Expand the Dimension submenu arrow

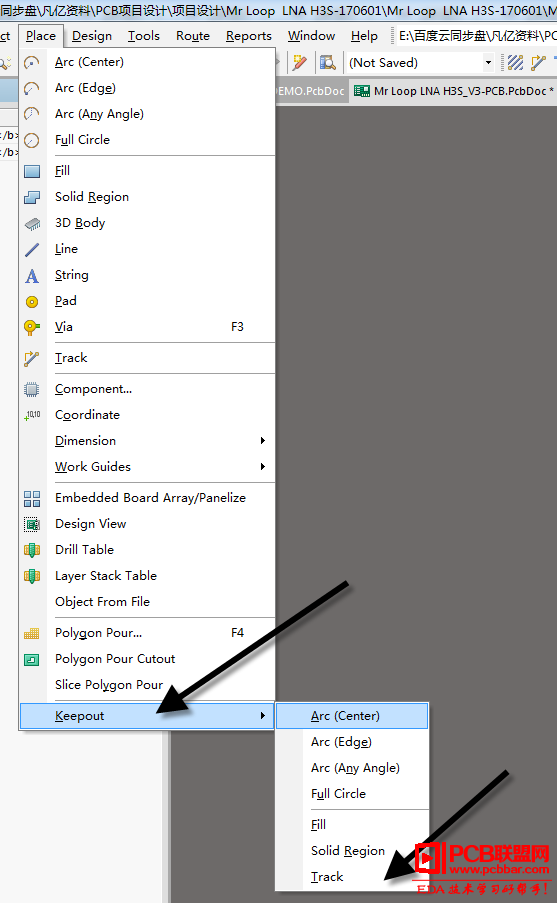[x=263, y=441]
